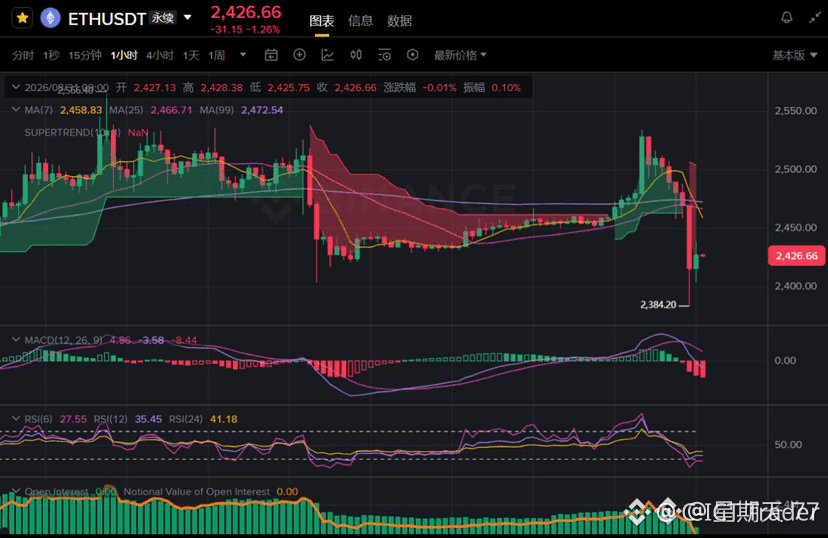Click the 永续 perpetual contract badge

[163, 17]
